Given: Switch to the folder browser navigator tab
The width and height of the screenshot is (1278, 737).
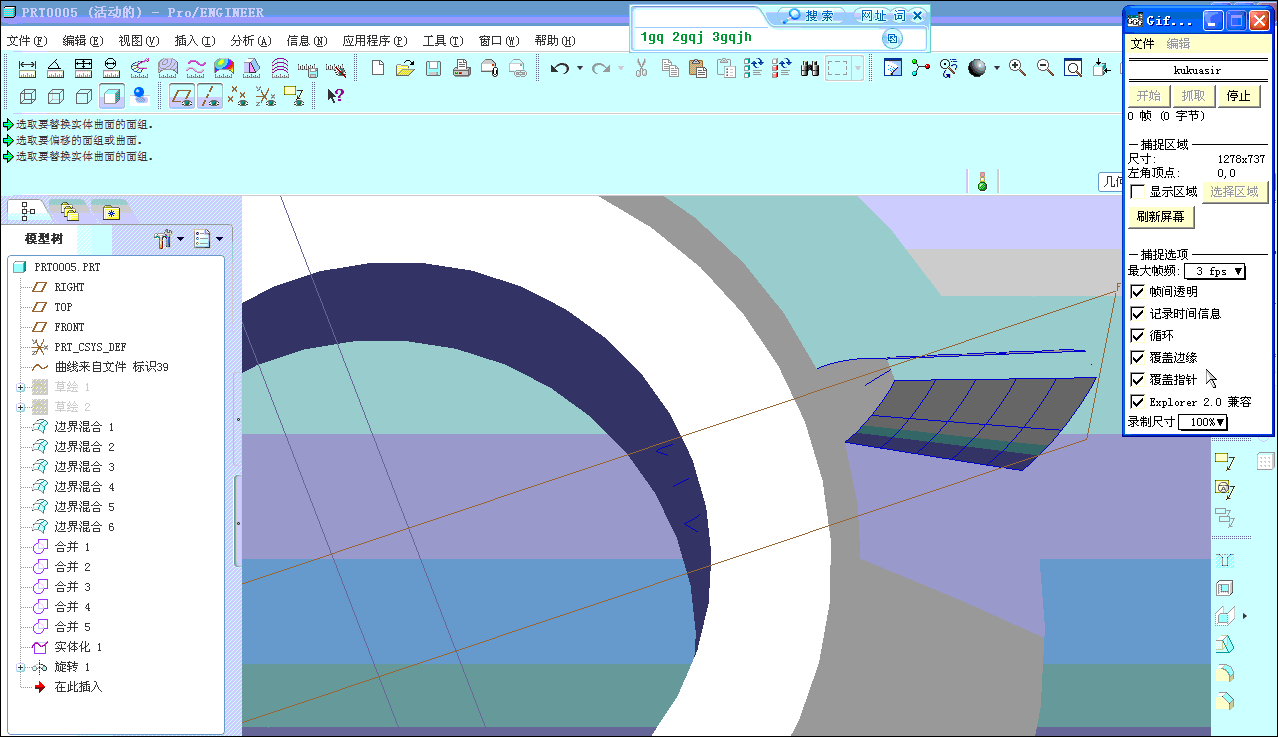Looking at the screenshot, I should click(x=69, y=211).
